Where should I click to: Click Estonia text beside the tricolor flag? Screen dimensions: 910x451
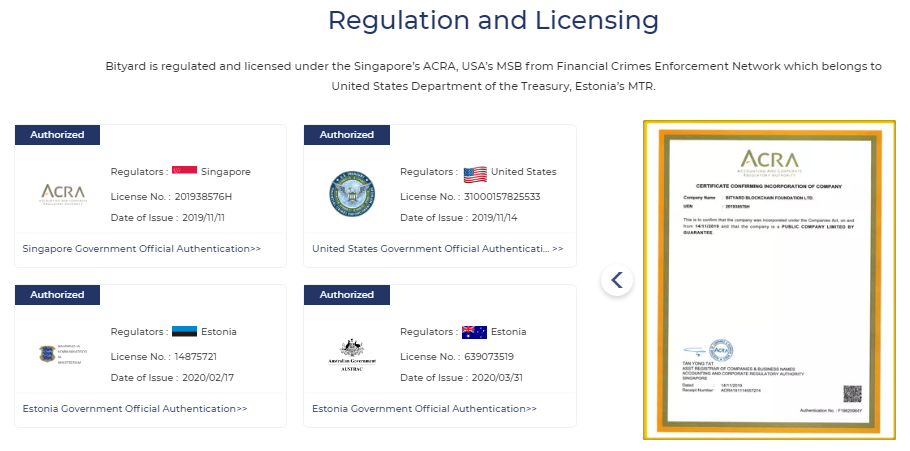coord(219,332)
